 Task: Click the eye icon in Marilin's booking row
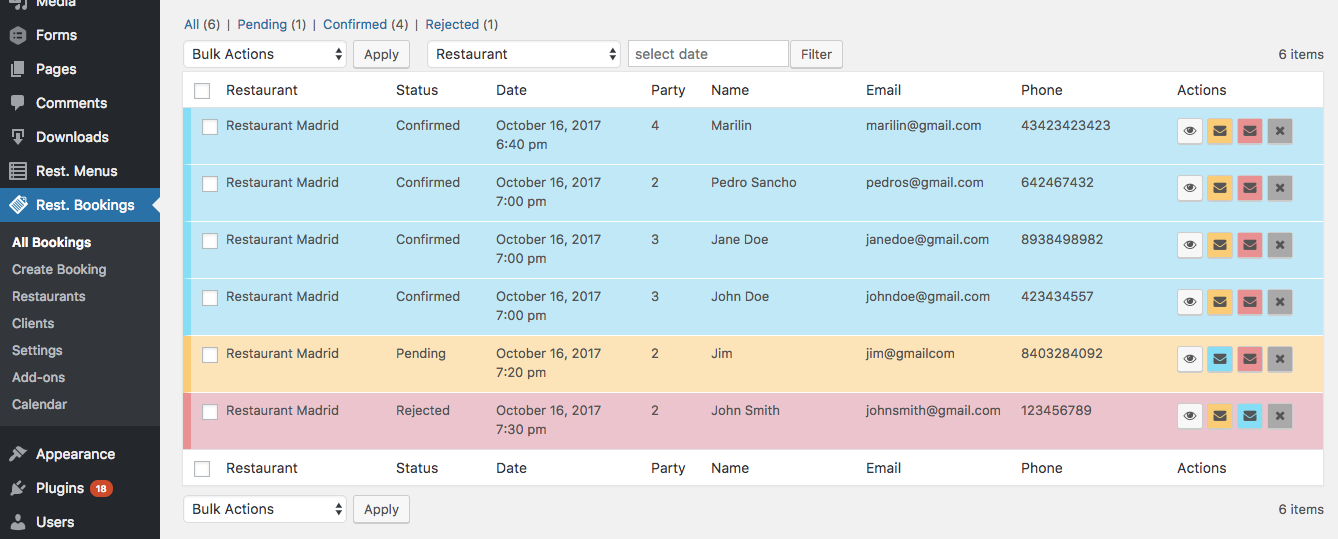1190,131
